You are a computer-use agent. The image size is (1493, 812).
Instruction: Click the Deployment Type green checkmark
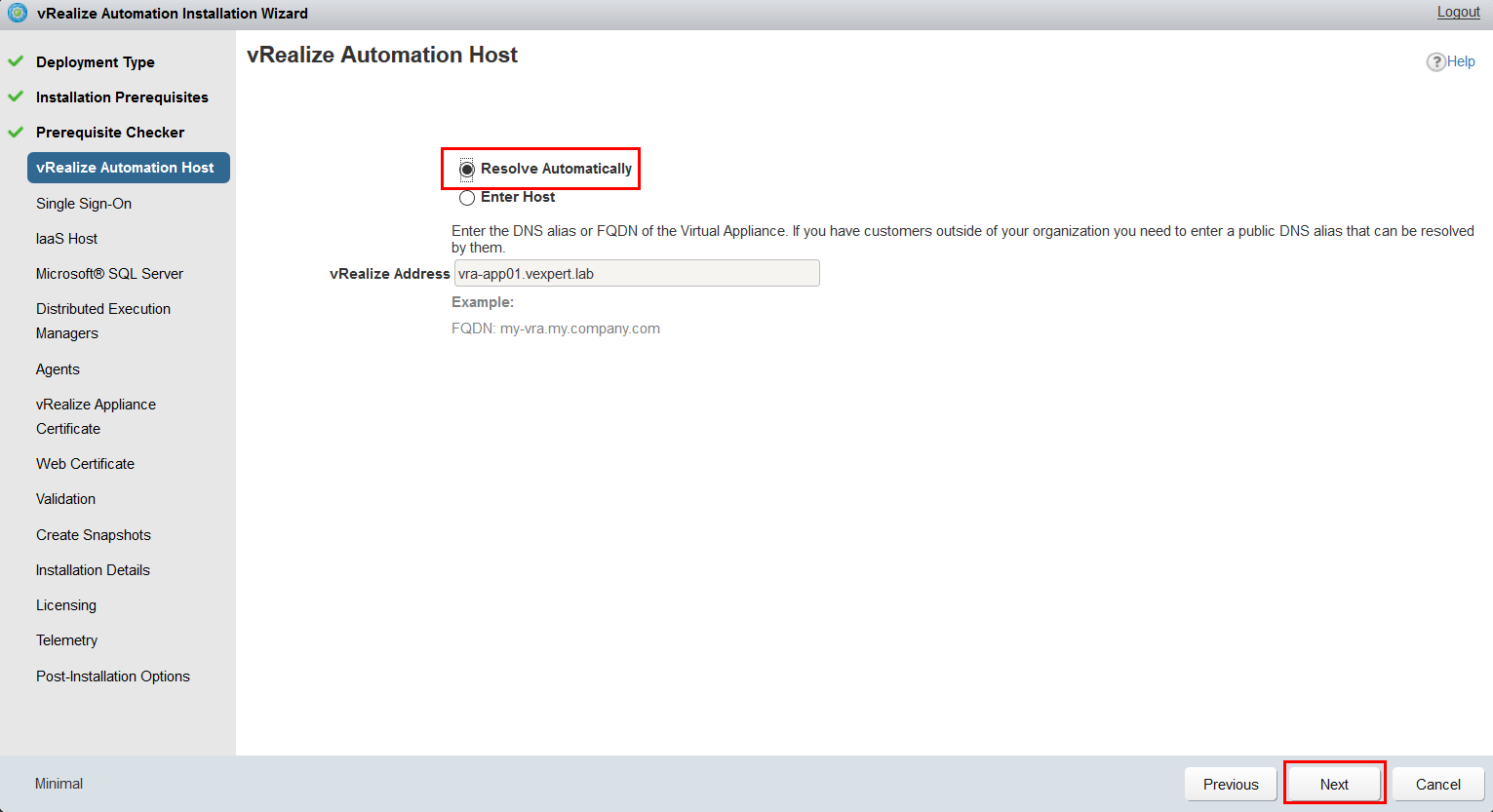point(16,61)
